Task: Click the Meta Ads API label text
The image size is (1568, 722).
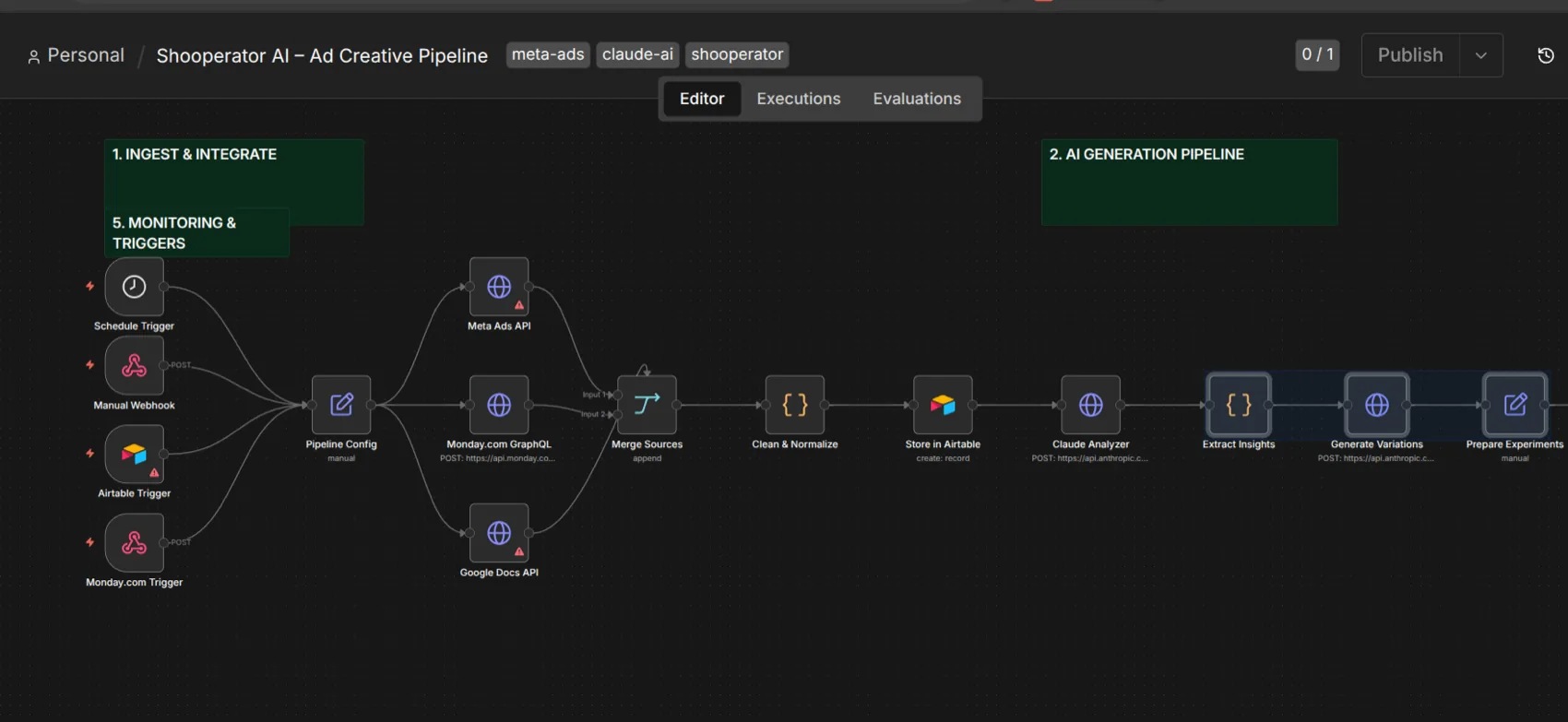Action: (499, 325)
